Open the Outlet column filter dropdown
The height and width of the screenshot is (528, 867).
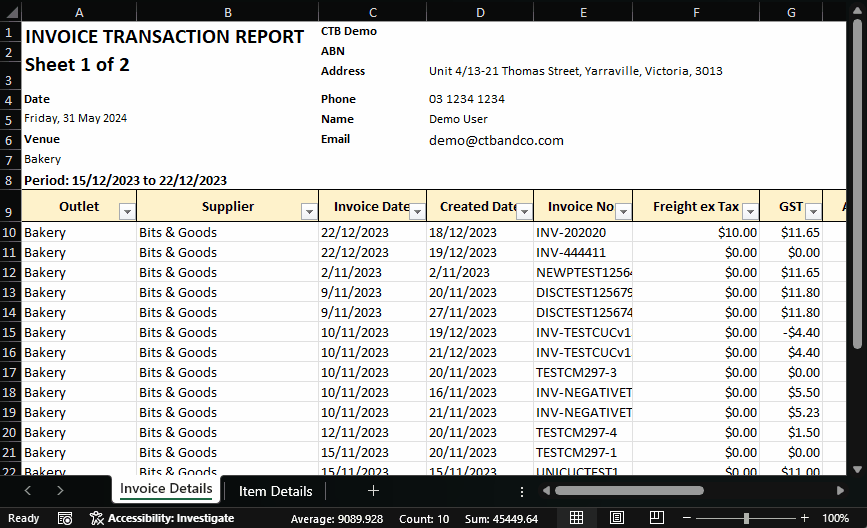click(127, 212)
